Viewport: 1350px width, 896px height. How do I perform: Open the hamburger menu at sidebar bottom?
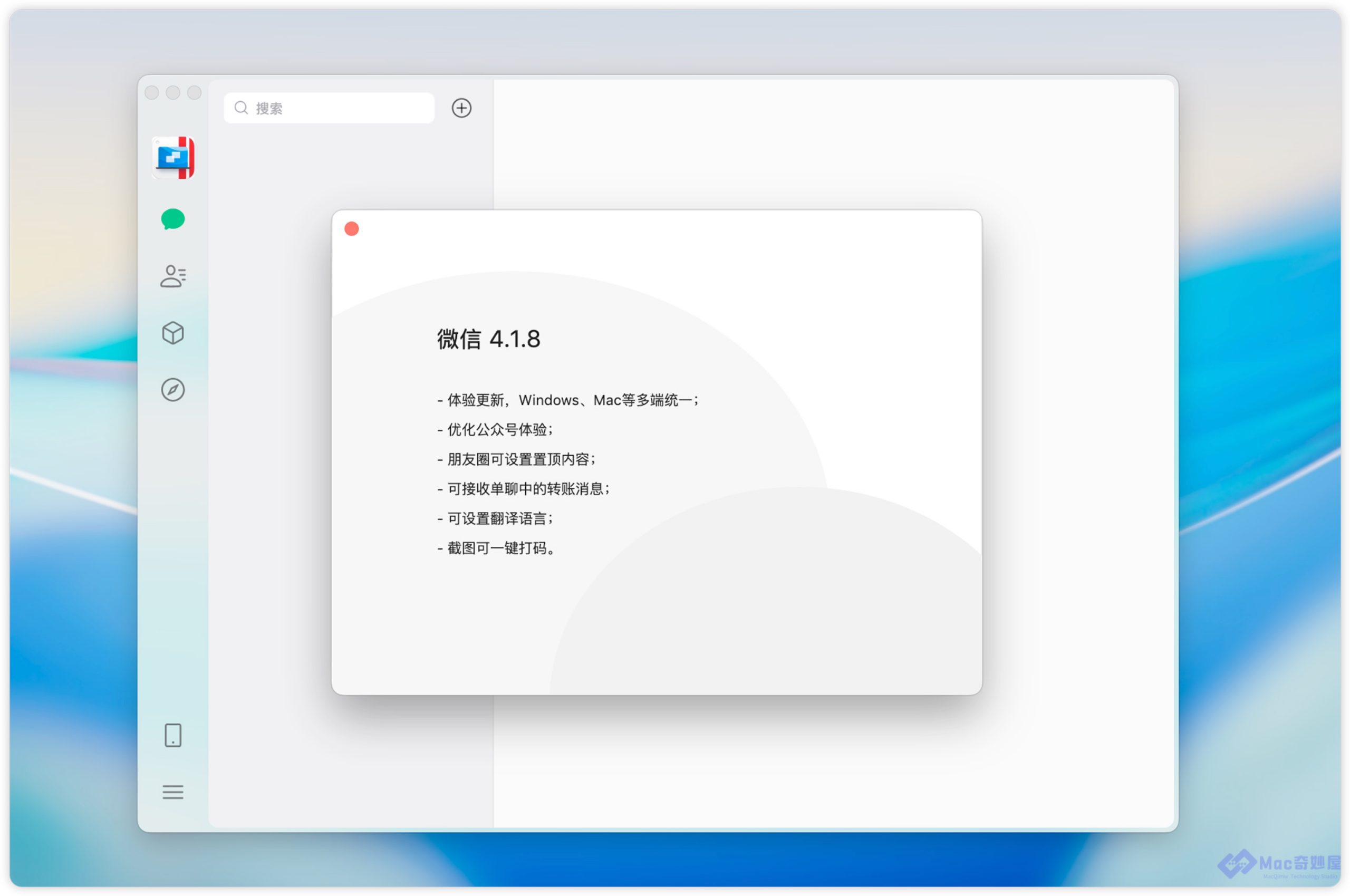click(x=172, y=792)
